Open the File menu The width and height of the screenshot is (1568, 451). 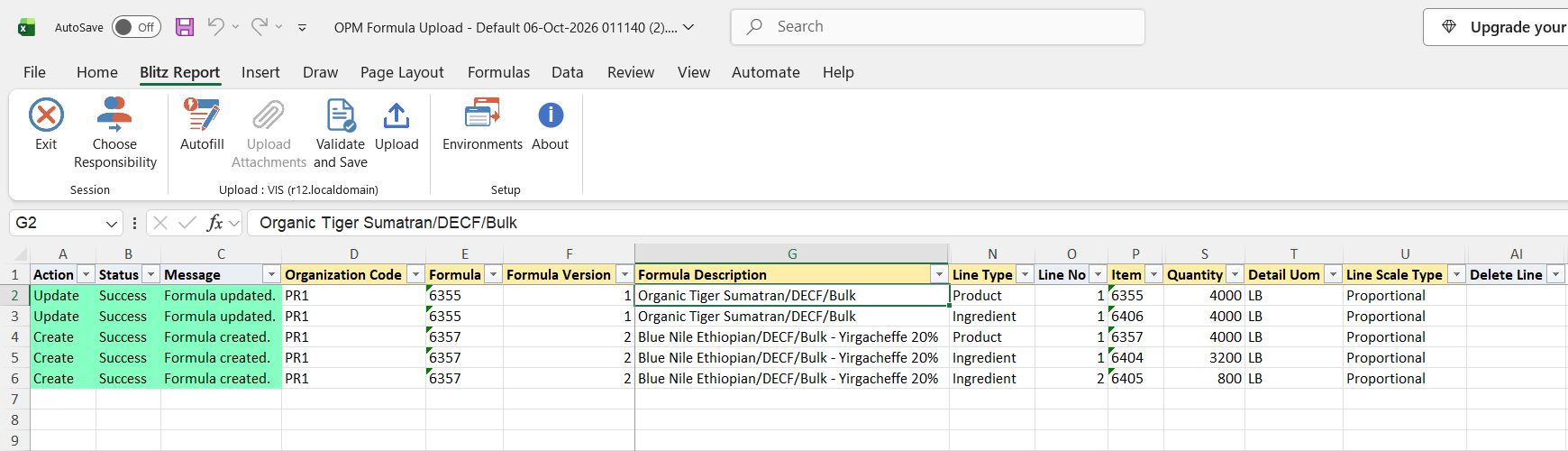34,72
